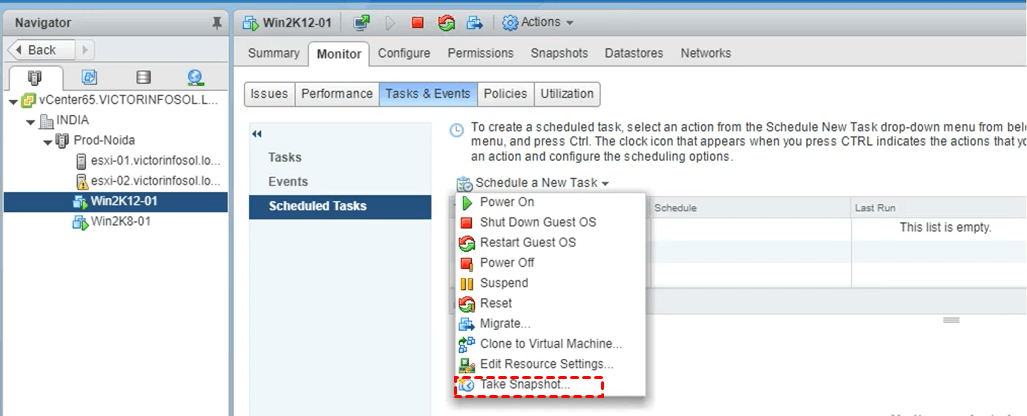
Task: Switch to the Monitor tab
Action: [339, 54]
